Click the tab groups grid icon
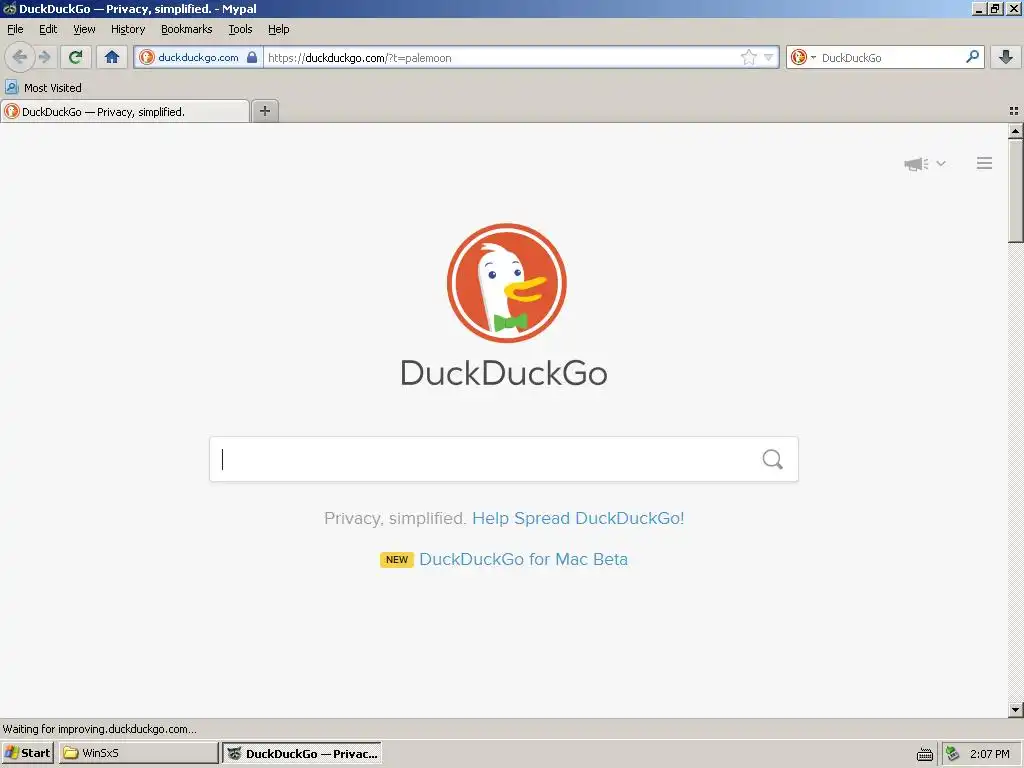The width and height of the screenshot is (1024, 768). 1014,111
